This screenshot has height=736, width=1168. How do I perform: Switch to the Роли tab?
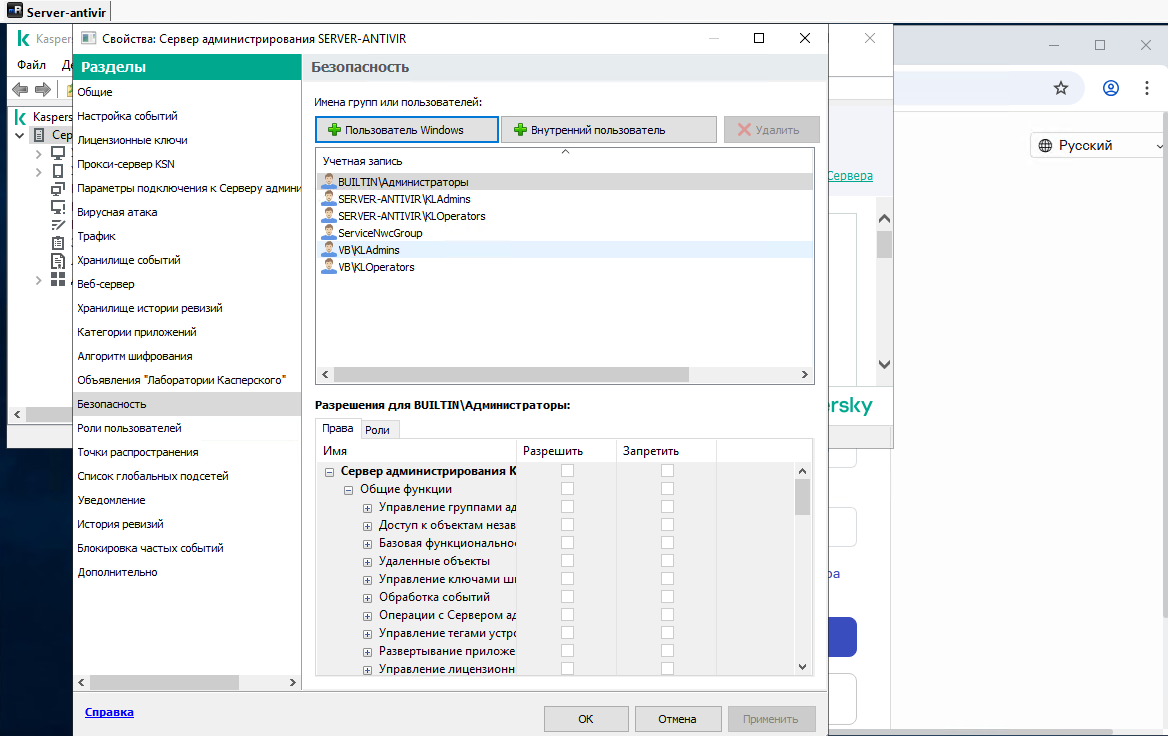pos(378,430)
